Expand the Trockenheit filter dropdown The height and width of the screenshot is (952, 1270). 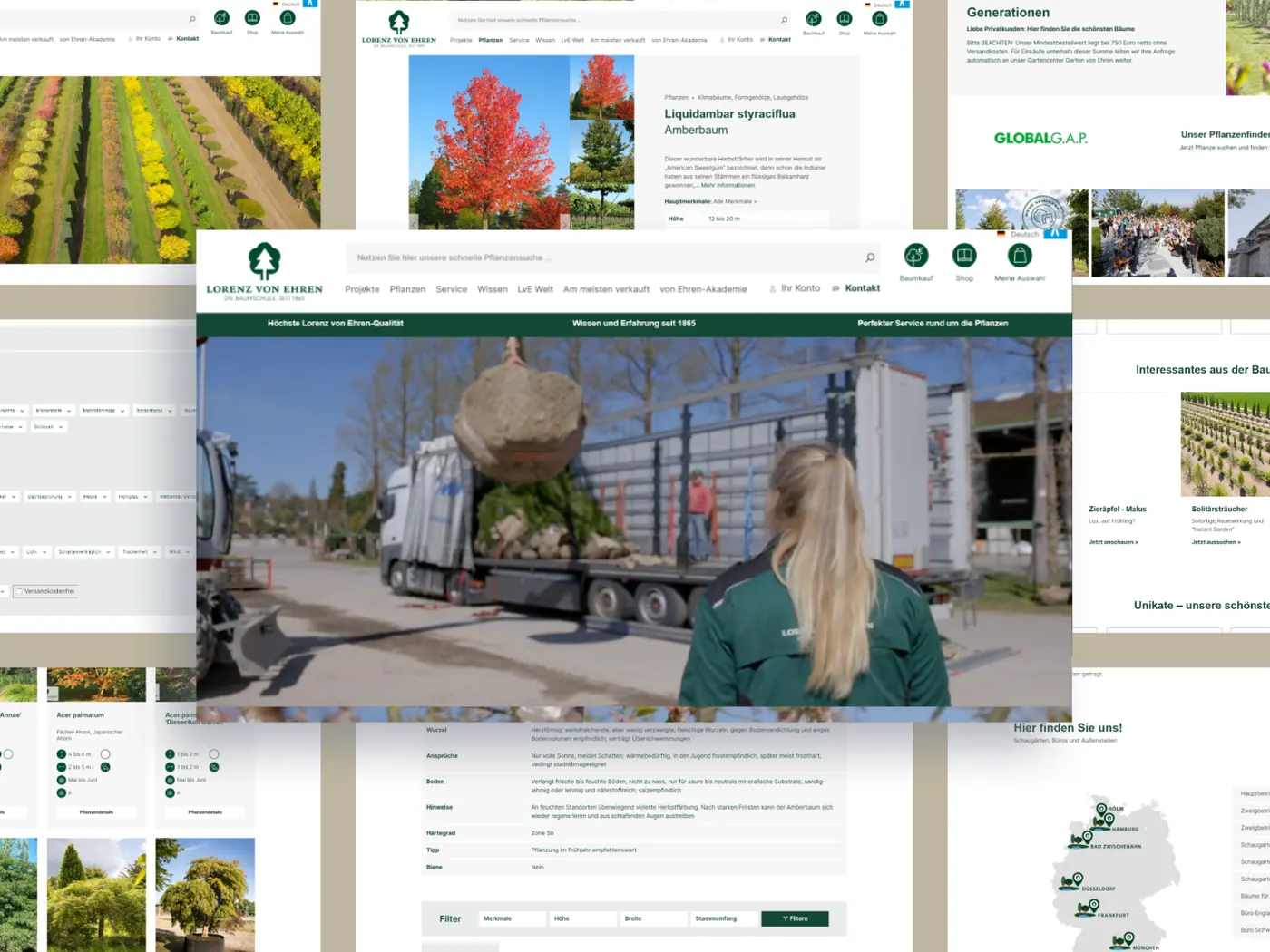click(140, 552)
